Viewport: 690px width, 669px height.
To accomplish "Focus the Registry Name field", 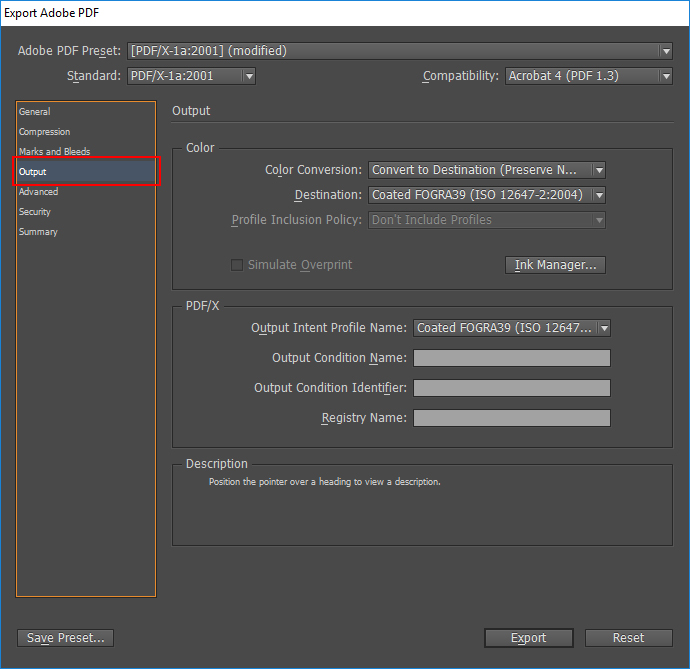I will [512, 418].
